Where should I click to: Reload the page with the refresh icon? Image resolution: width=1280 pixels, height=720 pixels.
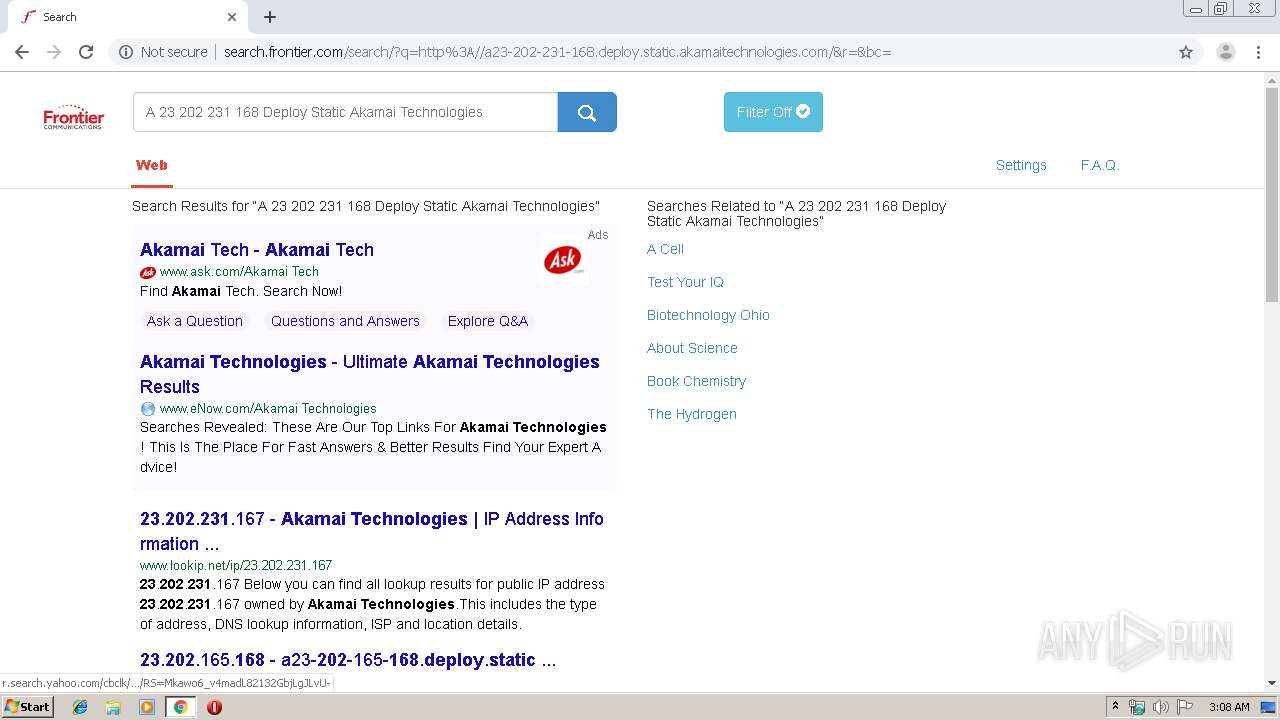point(86,52)
